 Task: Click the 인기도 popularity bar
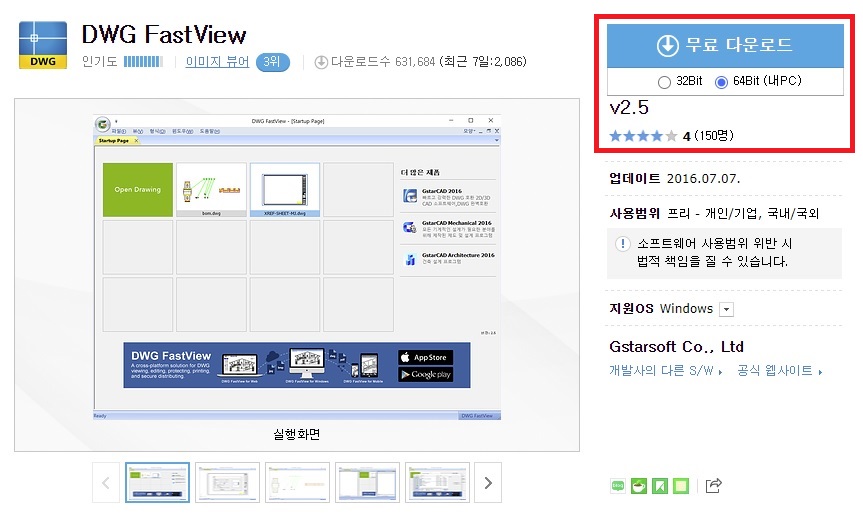pyautogui.click(x=143, y=62)
